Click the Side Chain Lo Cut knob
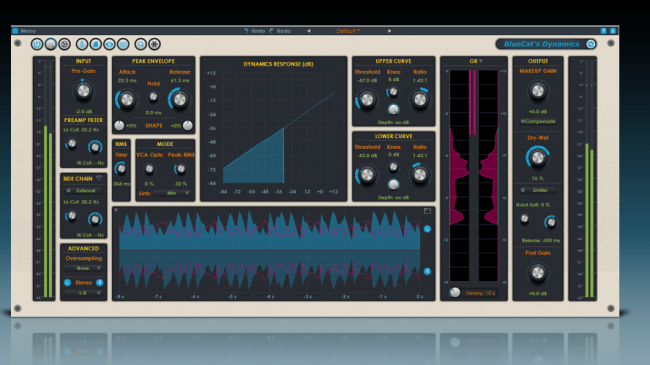 pos(72,216)
